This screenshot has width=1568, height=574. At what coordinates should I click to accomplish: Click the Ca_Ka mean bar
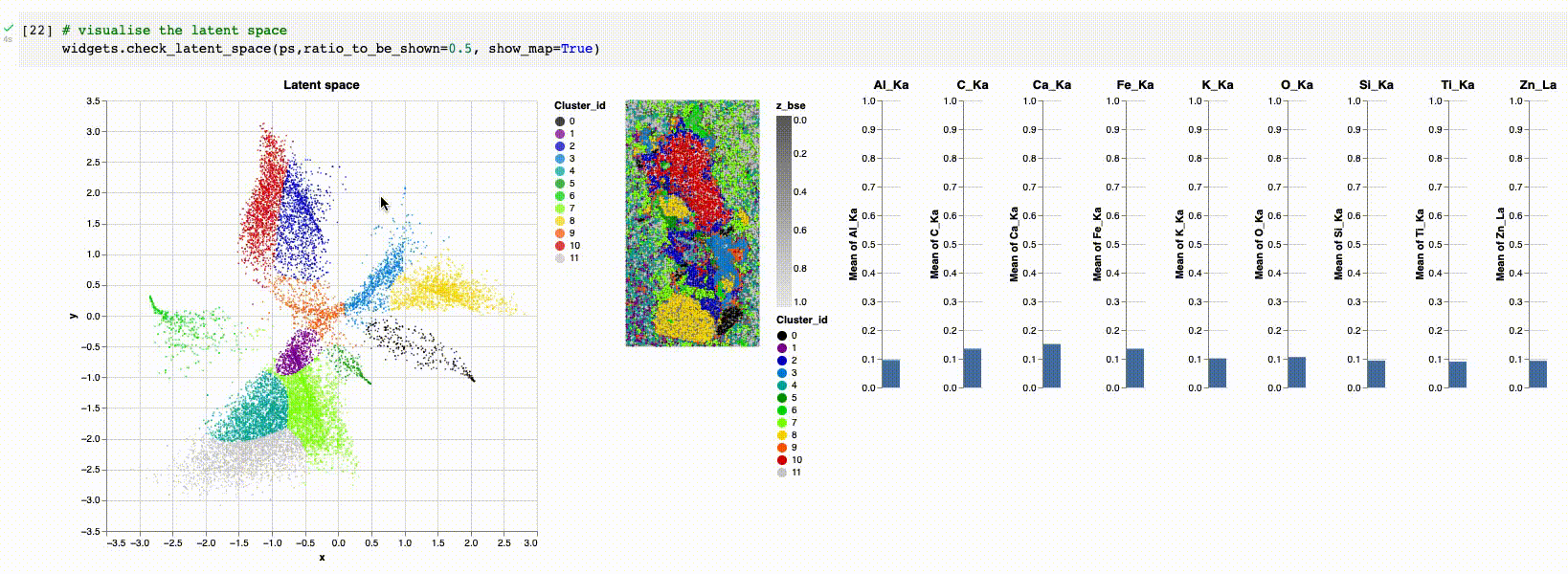point(1051,366)
